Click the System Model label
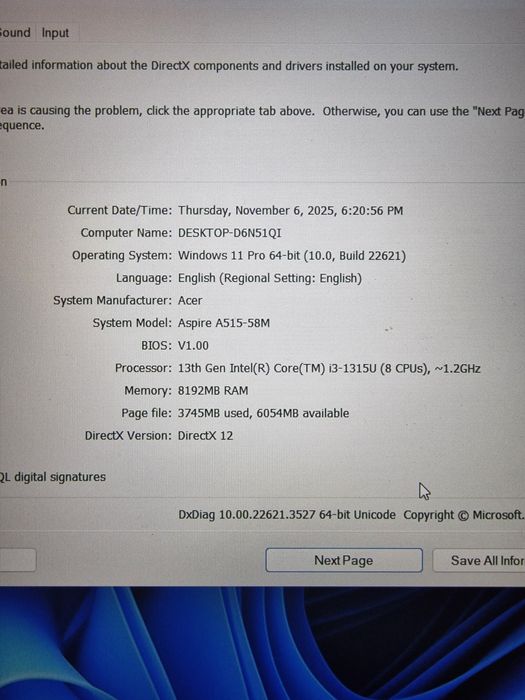Screen dimensions: 525x700 (x=132, y=323)
